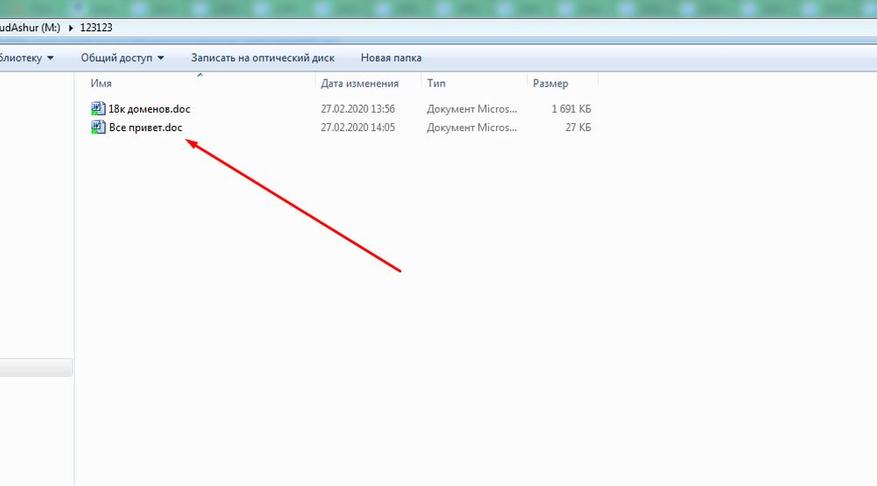The image size is (877, 486).
Task: Select file name Все привет.doc
Action: click(145, 128)
